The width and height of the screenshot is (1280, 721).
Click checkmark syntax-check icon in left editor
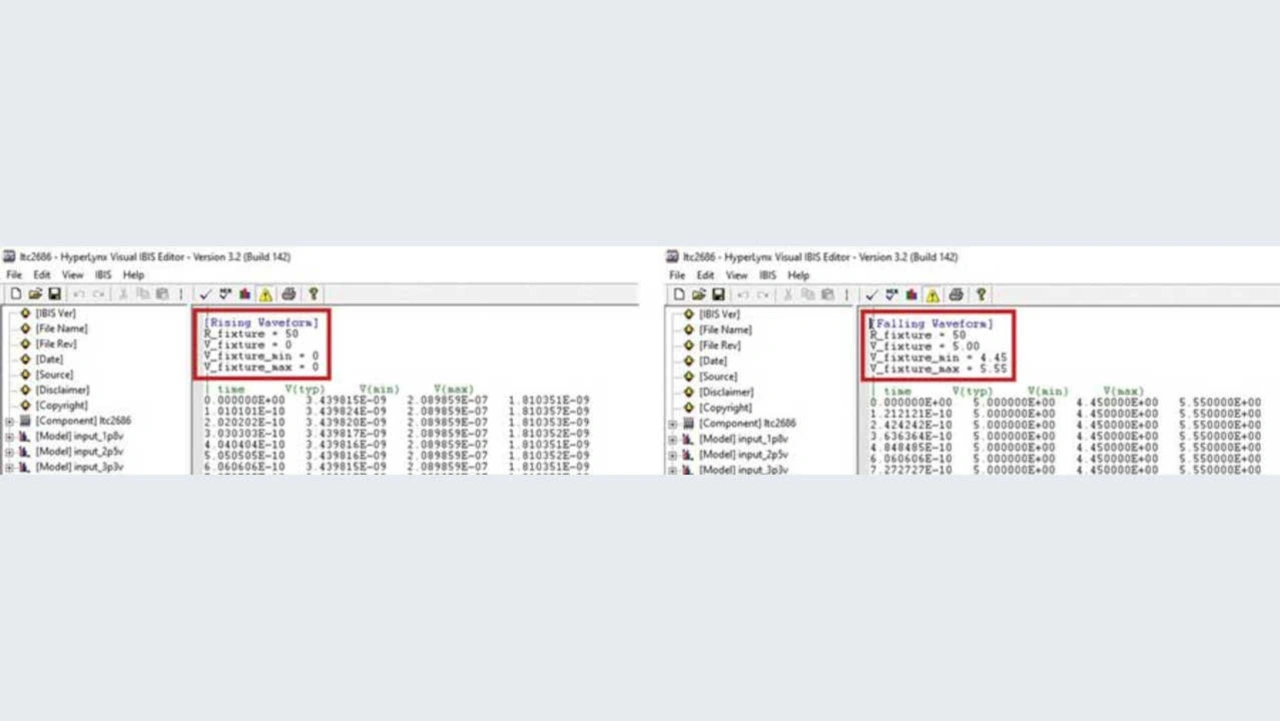coord(205,294)
